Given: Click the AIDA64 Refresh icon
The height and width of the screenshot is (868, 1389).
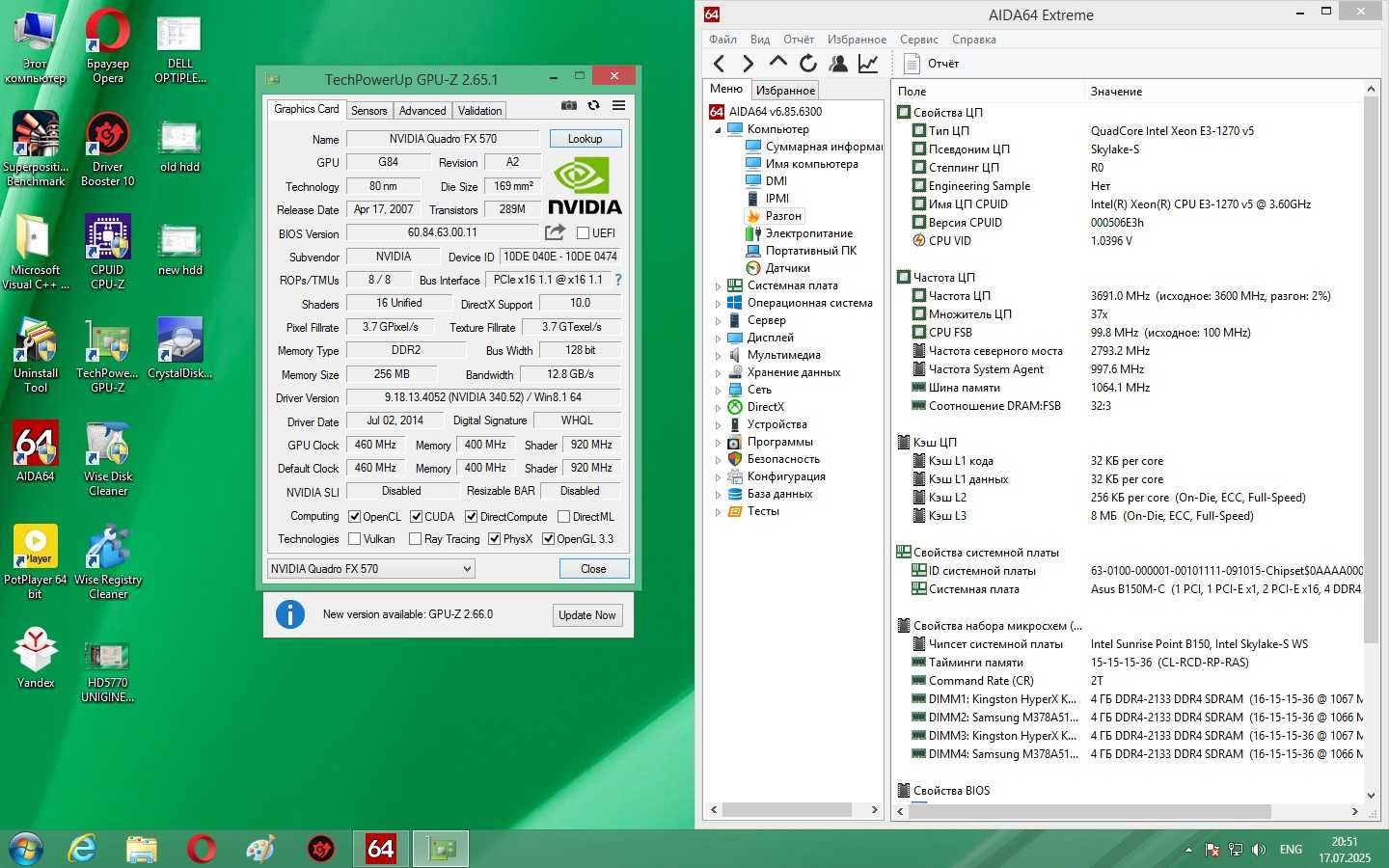Looking at the screenshot, I should click(807, 64).
